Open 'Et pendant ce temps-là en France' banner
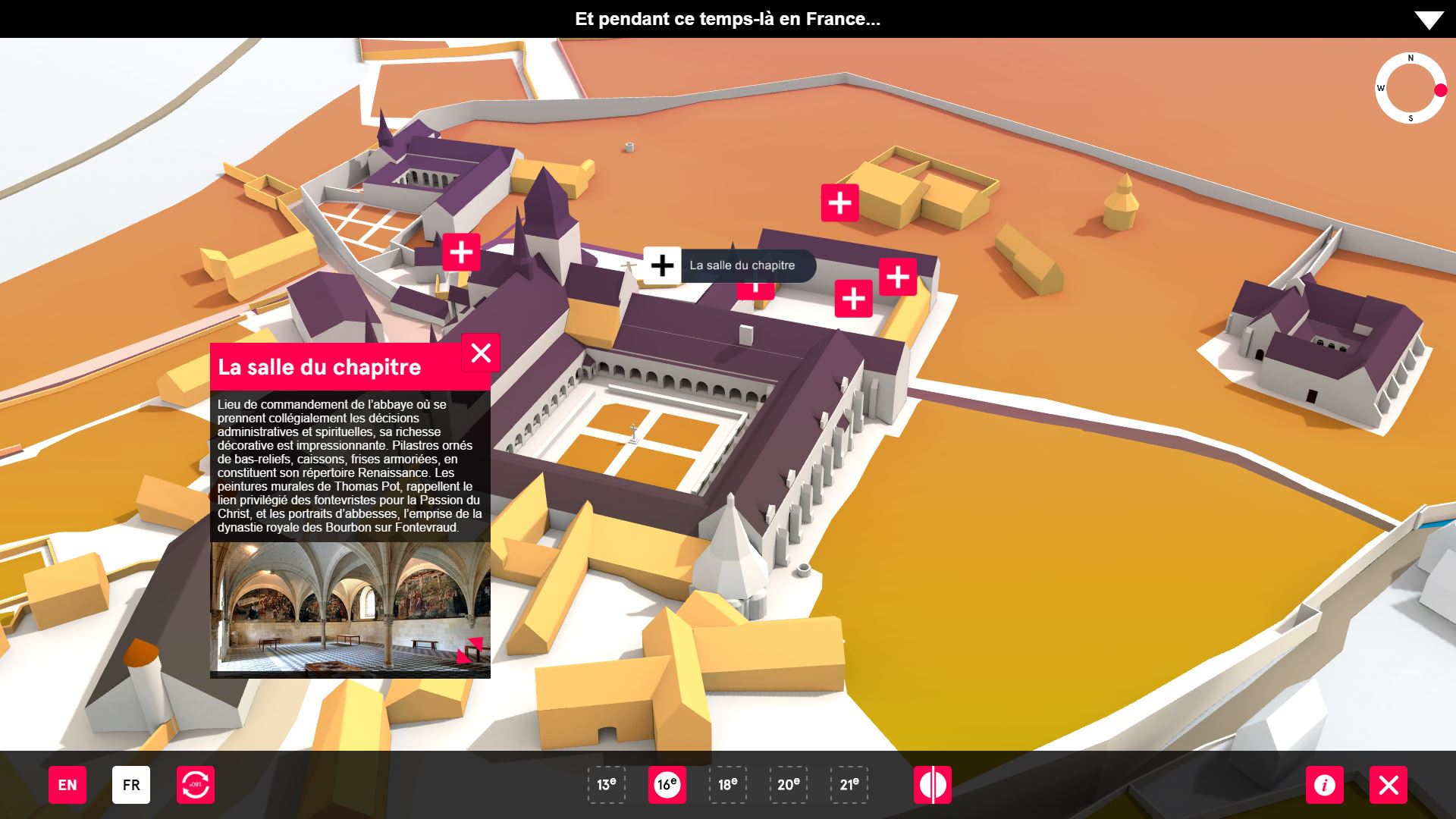Image resolution: width=1456 pixels, height=819 pixels. click(727, 19)
